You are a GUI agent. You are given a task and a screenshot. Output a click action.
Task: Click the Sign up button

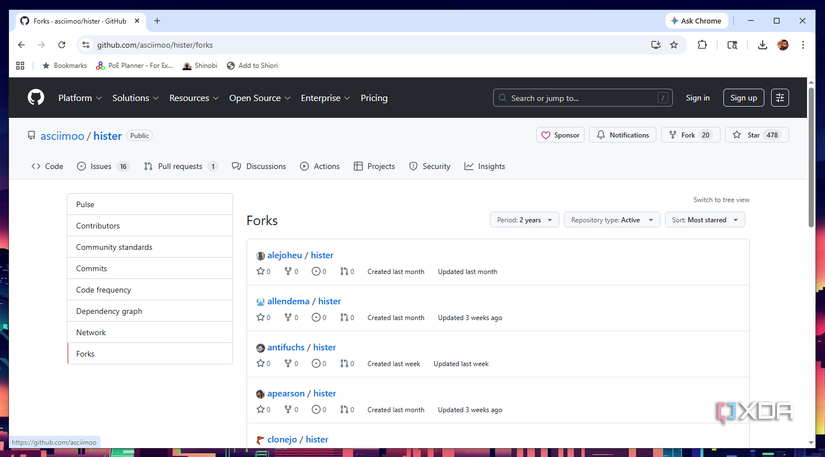click(x=743, y=98)
